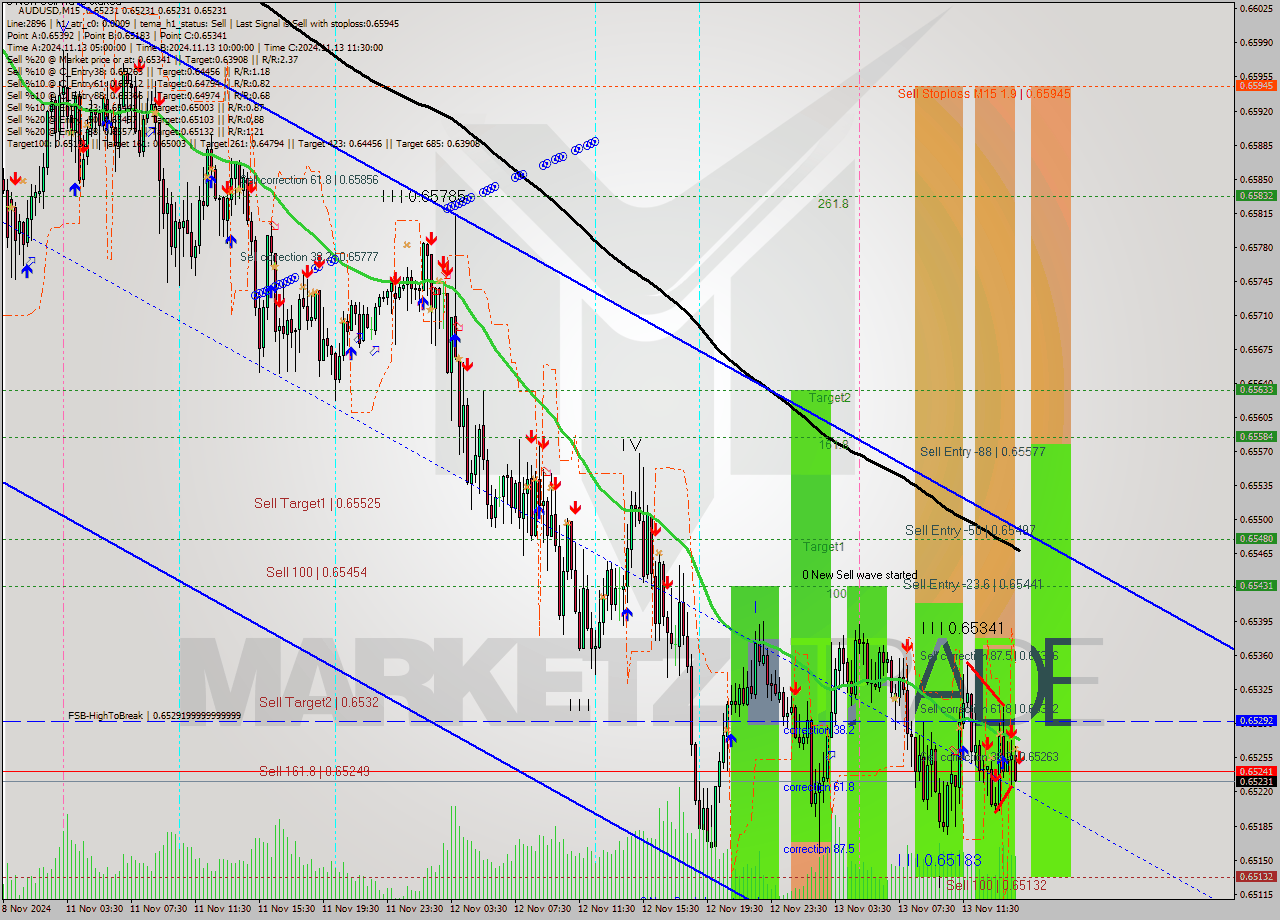1280x920 pixels.
Task: Click the 'Sell Entry -88 | 0.65577' label
Action: coord(983,452)
